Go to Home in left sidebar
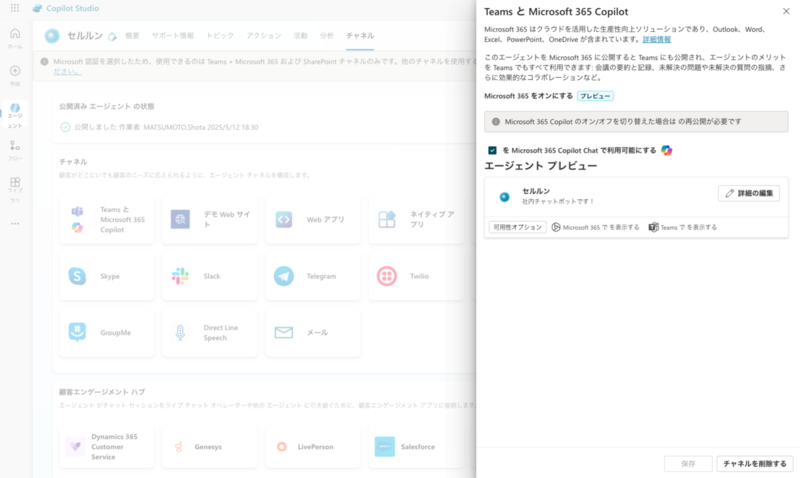 pos(15,38)
